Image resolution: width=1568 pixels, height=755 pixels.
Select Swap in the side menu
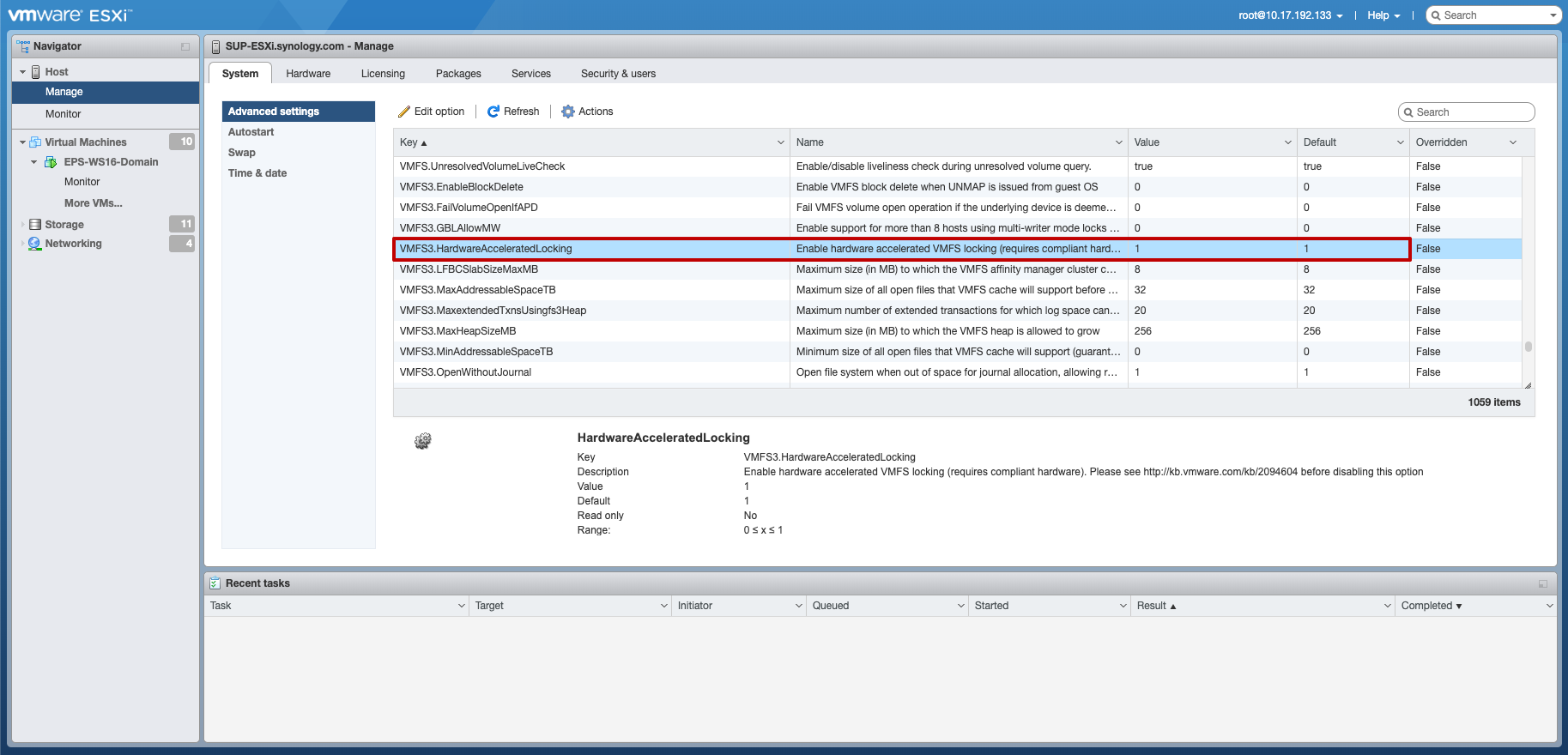[299, 153]
